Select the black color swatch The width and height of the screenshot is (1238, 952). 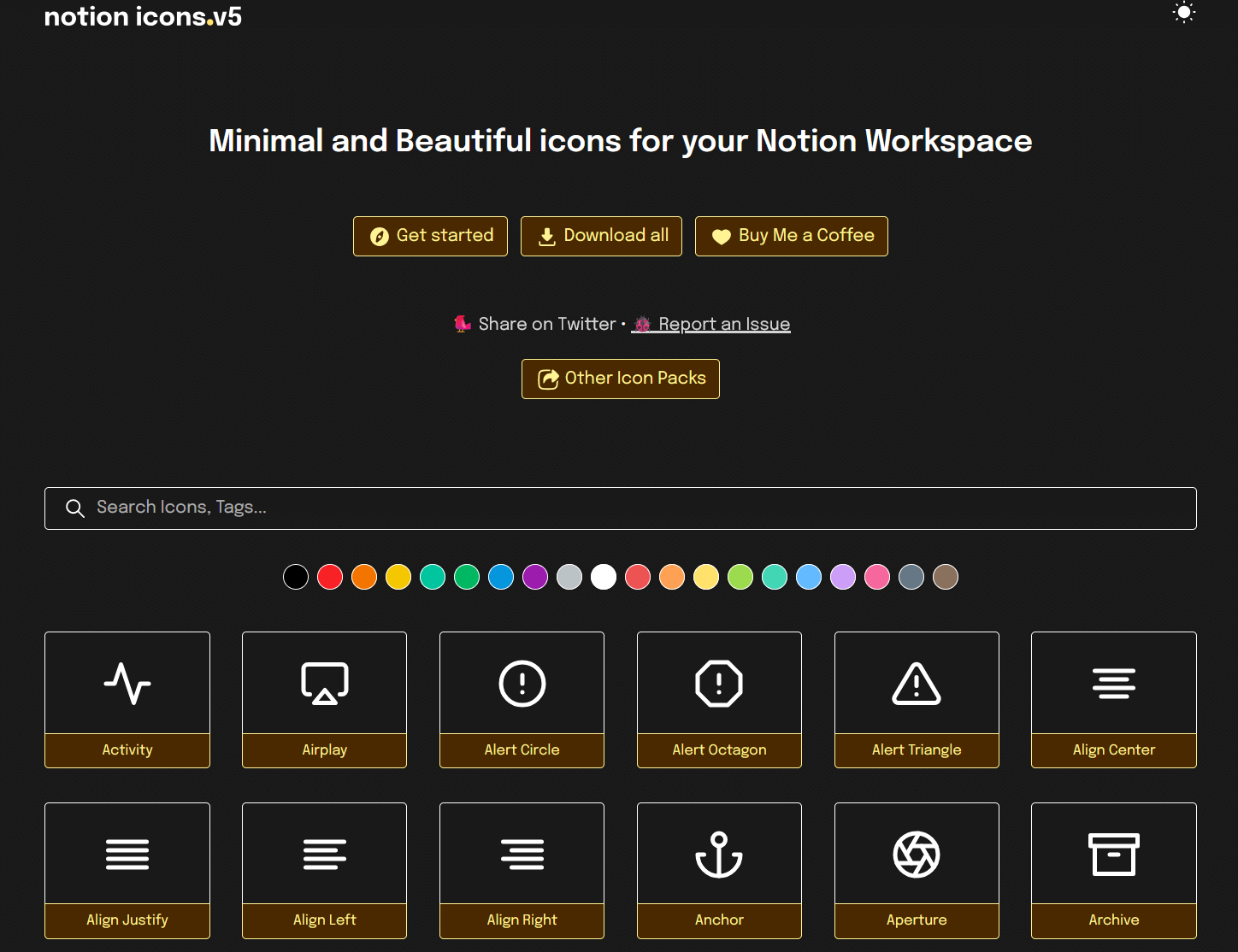click(x=296, y=577)
